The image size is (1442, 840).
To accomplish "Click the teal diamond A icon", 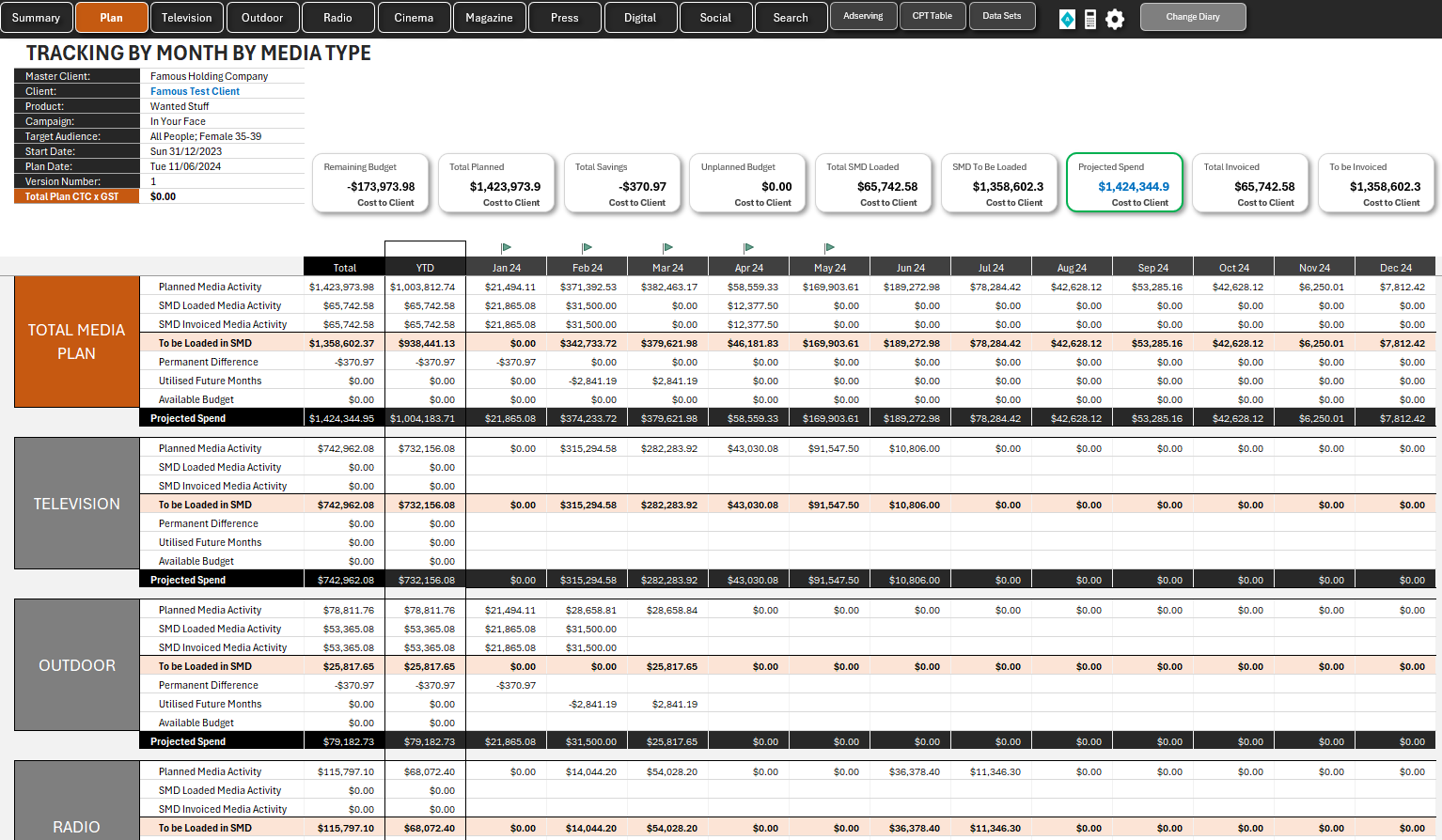I will pyautogui.click(x=1067, y=19).
